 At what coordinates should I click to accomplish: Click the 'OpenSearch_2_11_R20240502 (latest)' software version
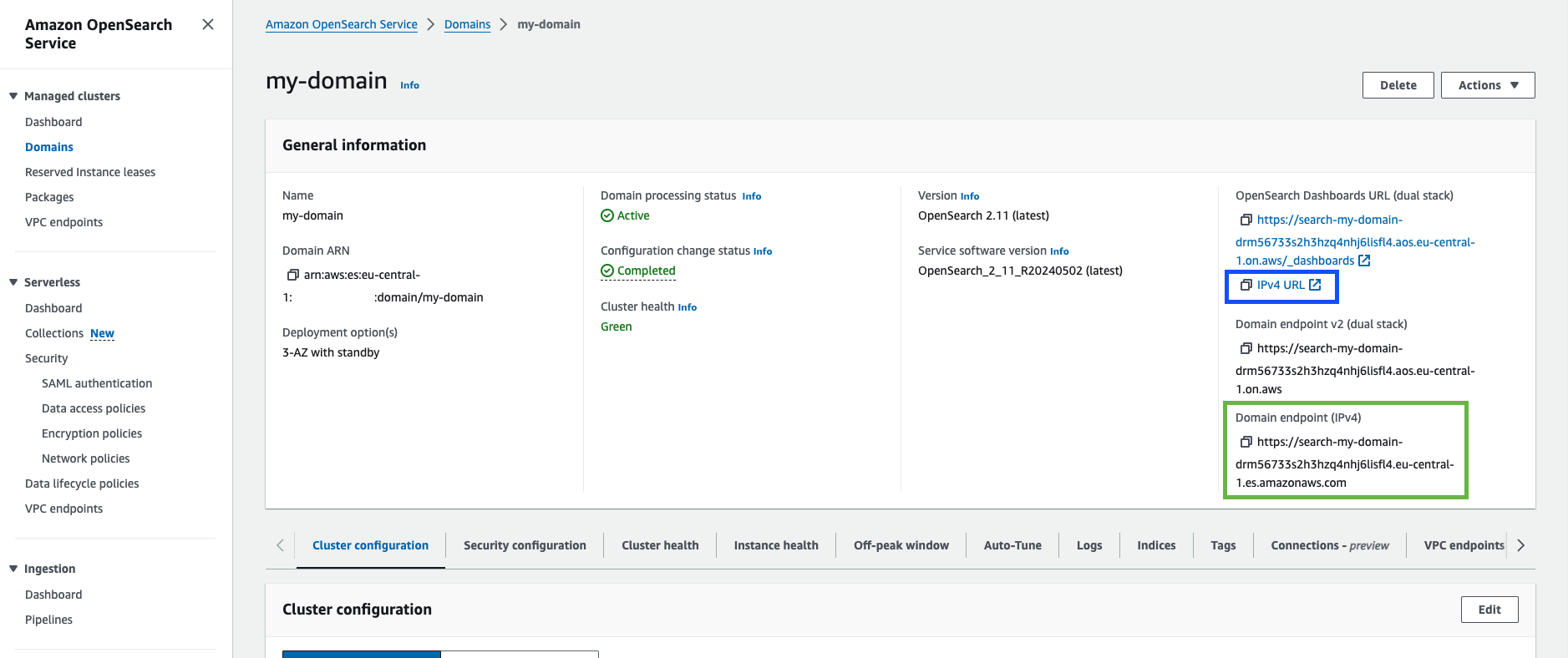click(x=1020, y=271)
